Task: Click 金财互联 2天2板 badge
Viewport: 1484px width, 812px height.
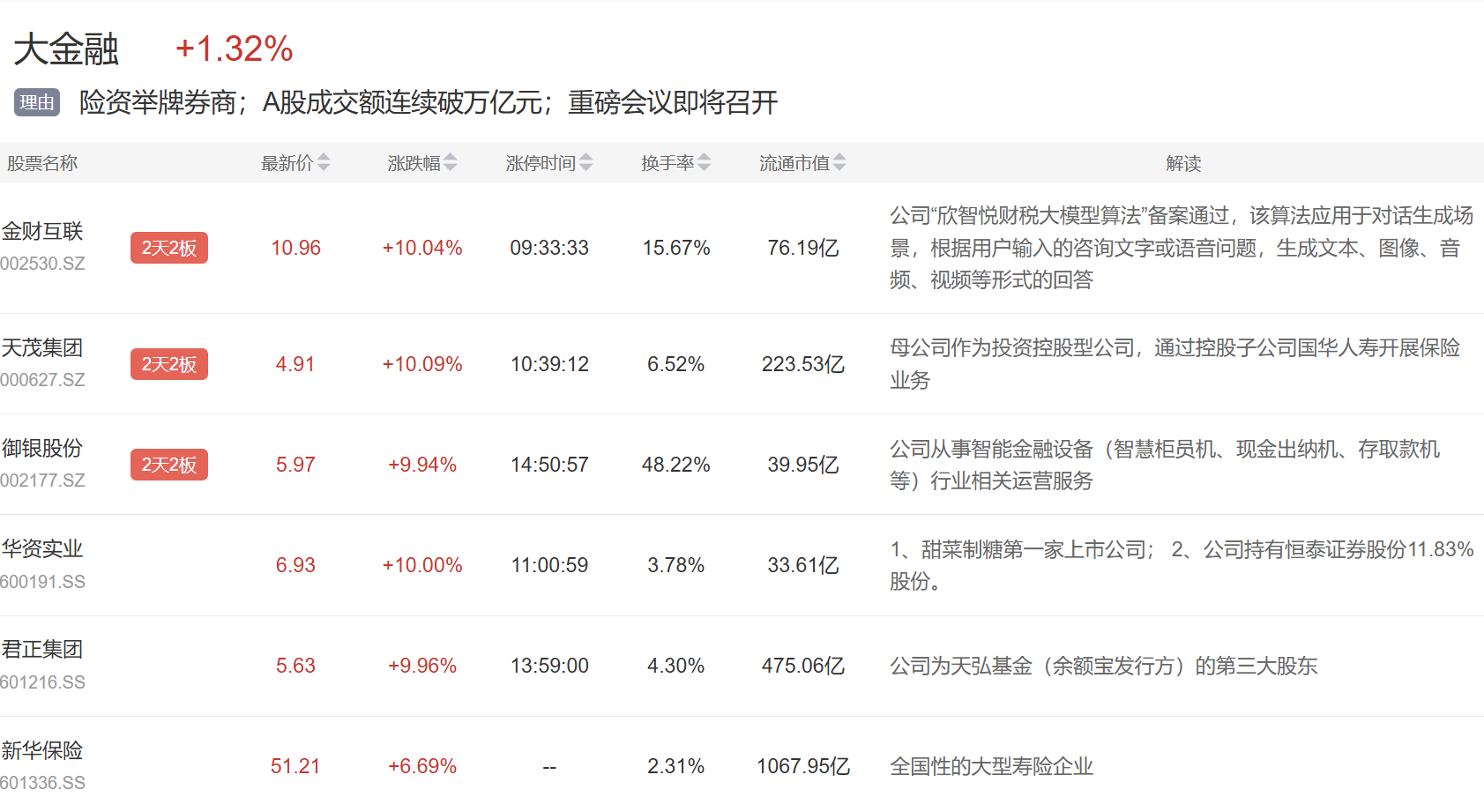Action: coord(168,248)
